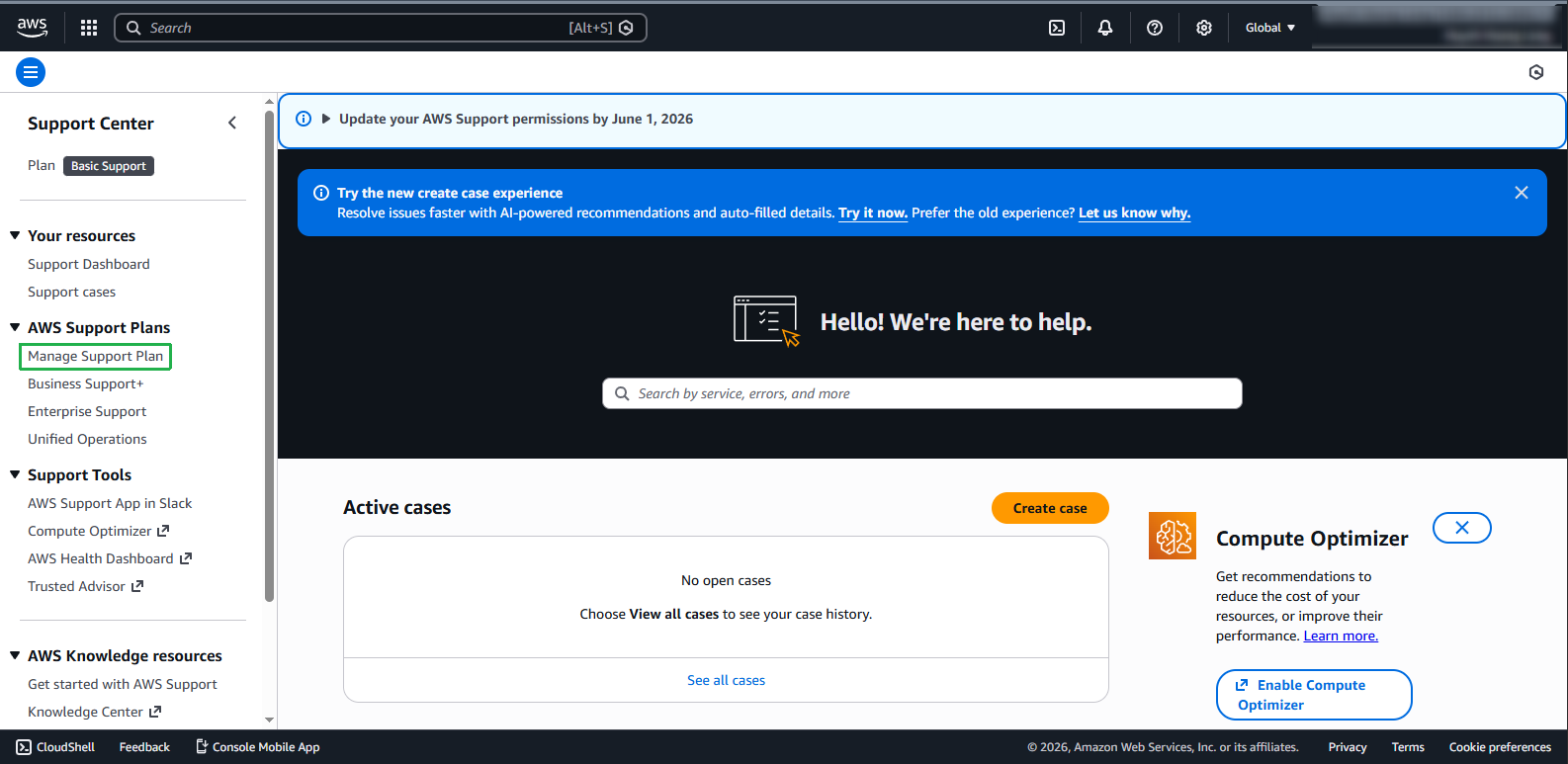Open Enterprise Support page
The height and width of the screenshot is (764, 1568).
tap(87, 411)
